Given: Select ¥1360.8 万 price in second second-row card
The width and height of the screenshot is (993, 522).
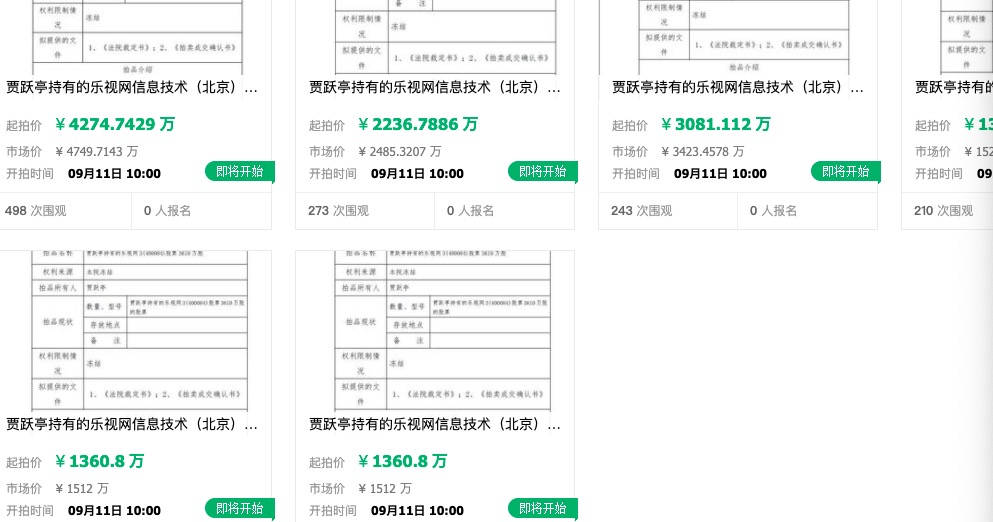Looking at the screenshot, I should pos(402,461).
